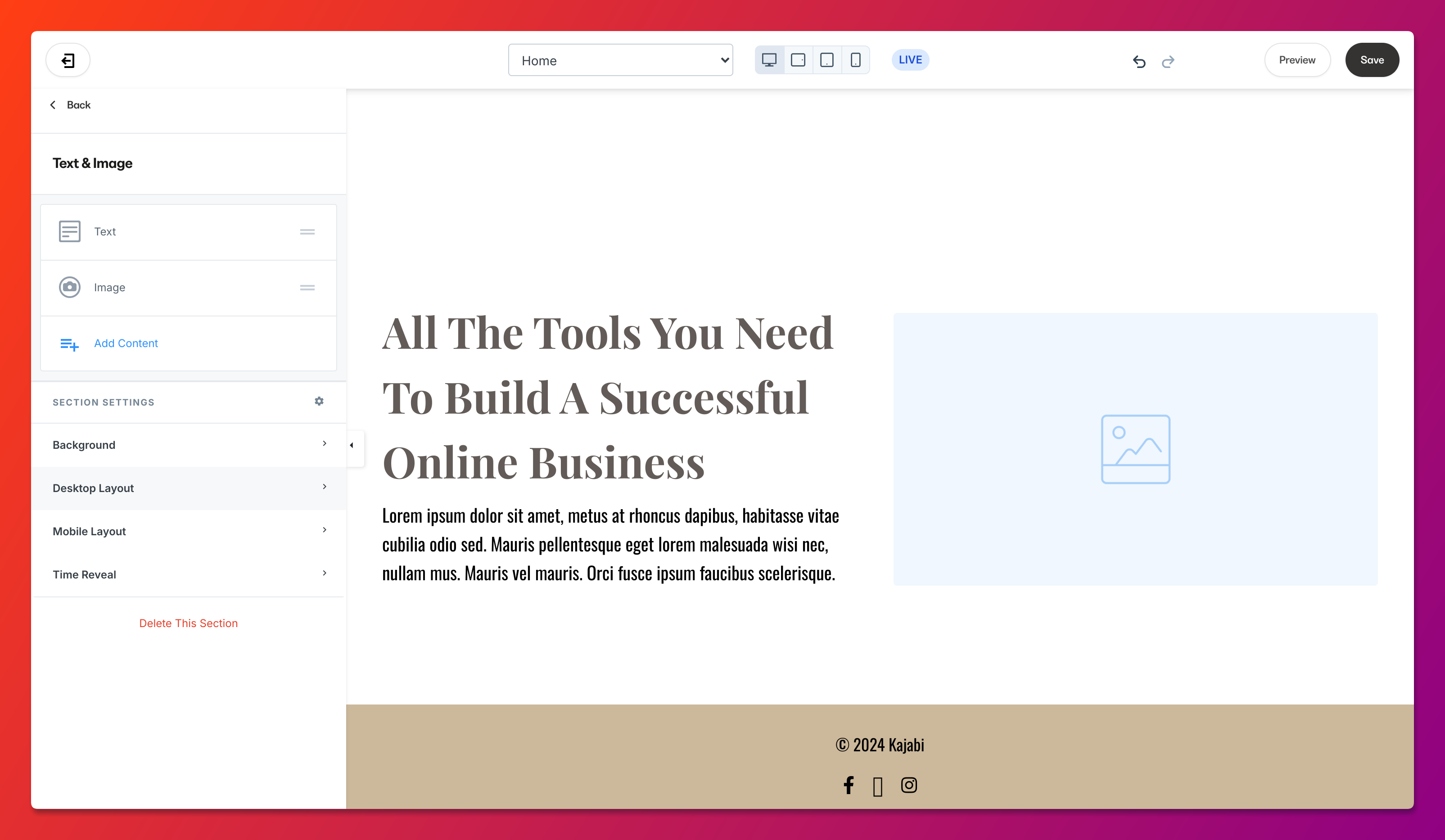
Task: Click the © 2024 Kajabi footer text
Action: coord(880,745)
